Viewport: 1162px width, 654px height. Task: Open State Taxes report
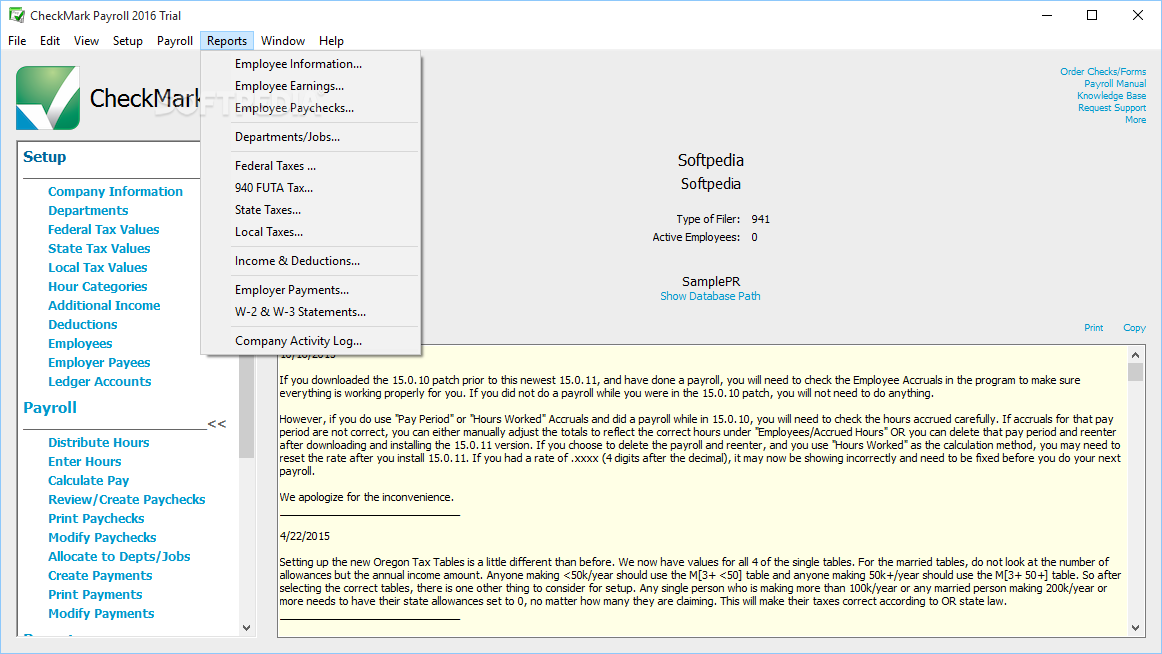(311, 210)
